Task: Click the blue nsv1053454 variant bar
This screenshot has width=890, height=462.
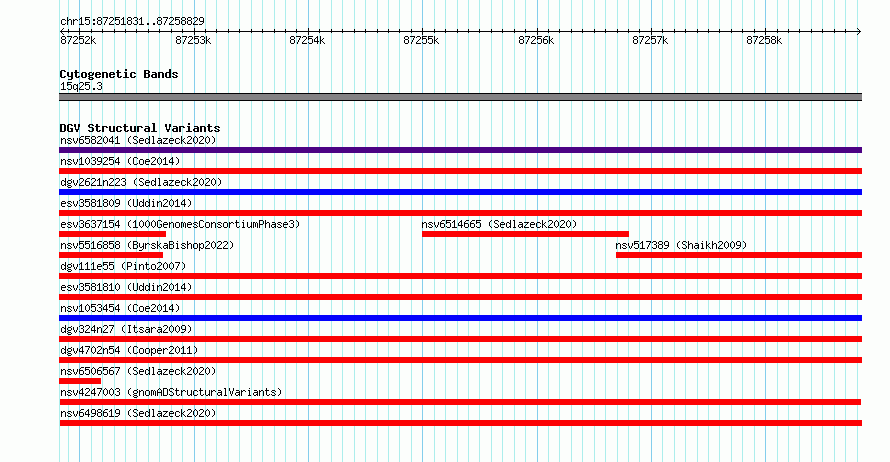Action: click(x=460, y=318)
